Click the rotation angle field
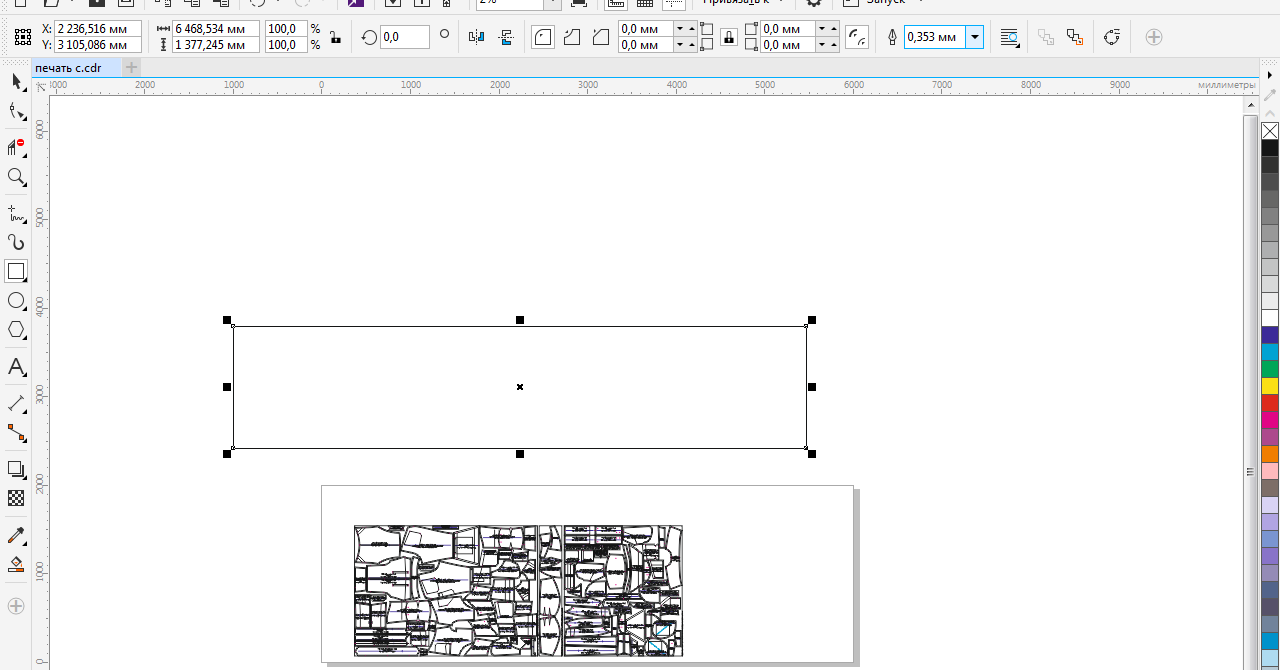 (x=405, y=37)
